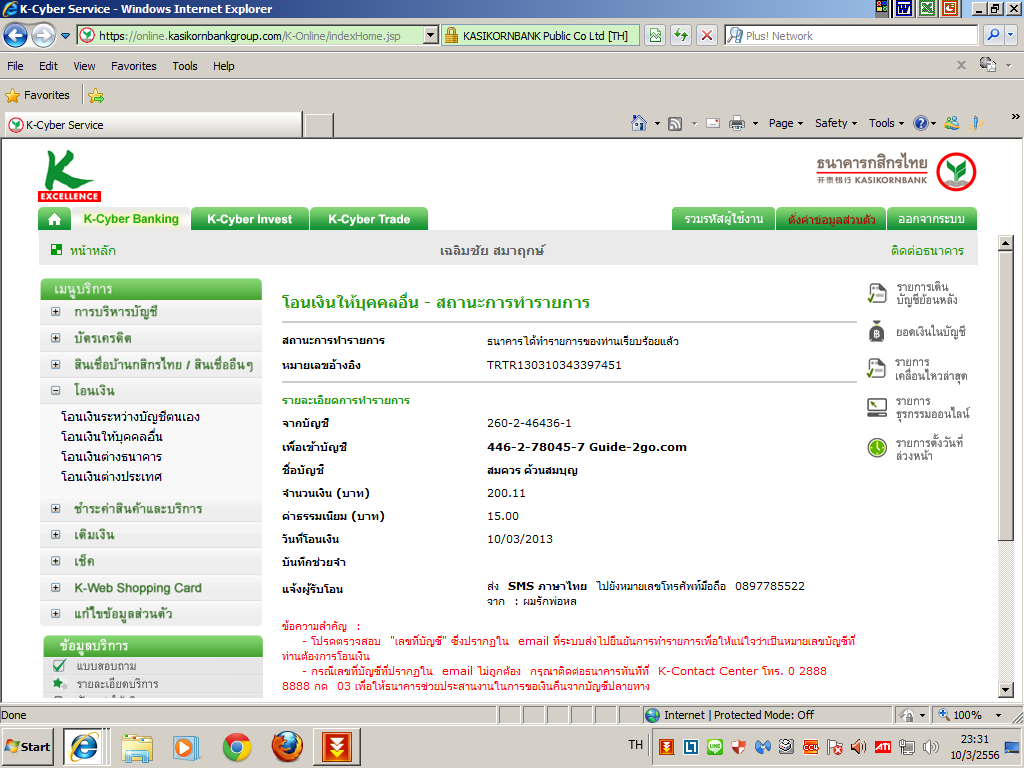Open the View menu
This screenshot has height=768, width=1024.
84,66
